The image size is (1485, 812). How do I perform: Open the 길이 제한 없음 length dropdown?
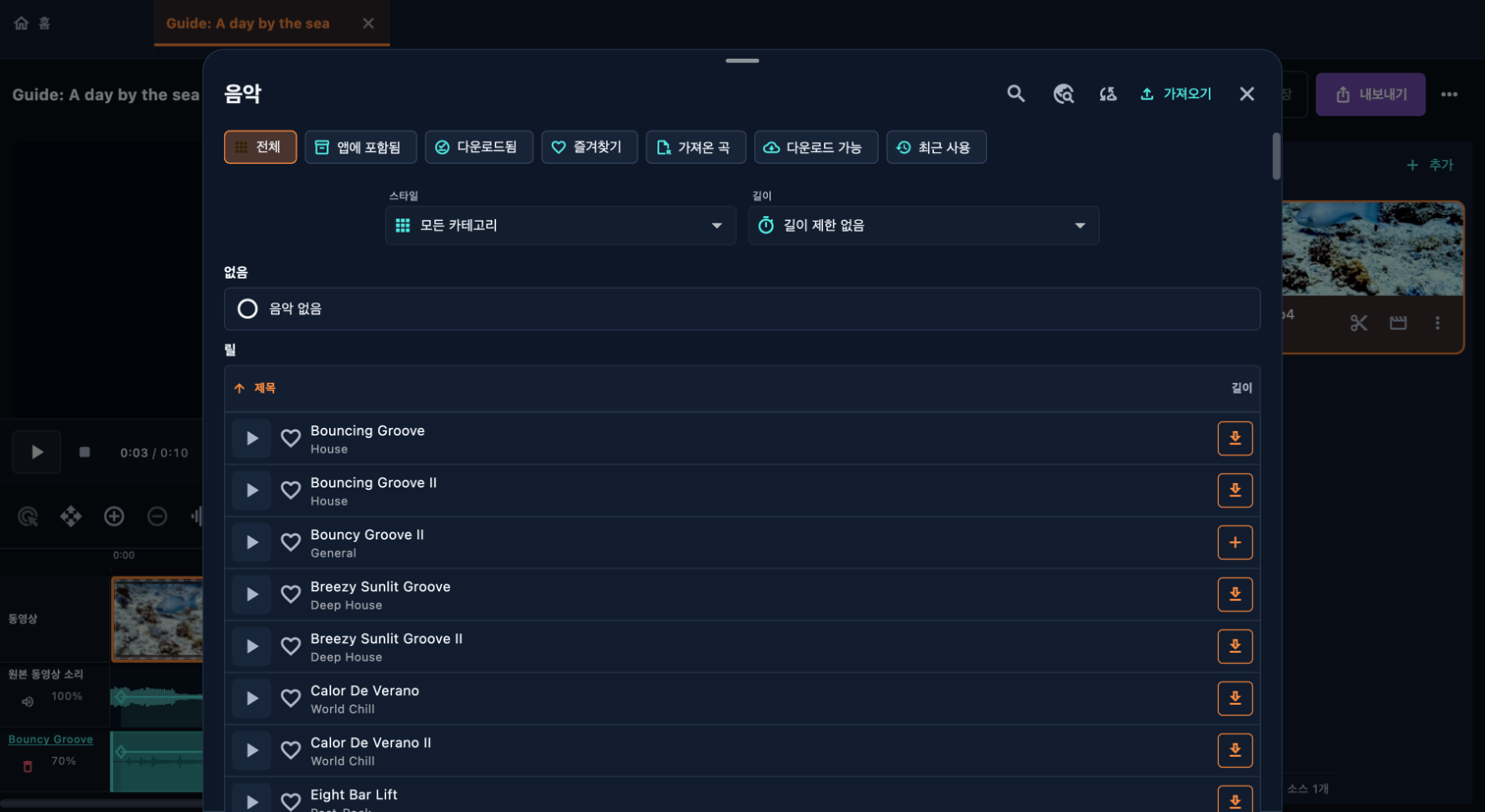[x=923, y=225]
